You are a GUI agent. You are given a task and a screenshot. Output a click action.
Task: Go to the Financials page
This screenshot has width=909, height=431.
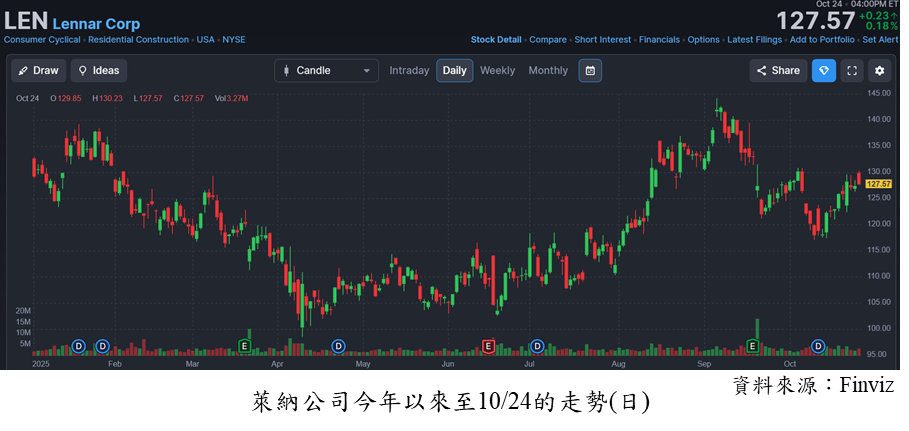(x=659, y=40)
